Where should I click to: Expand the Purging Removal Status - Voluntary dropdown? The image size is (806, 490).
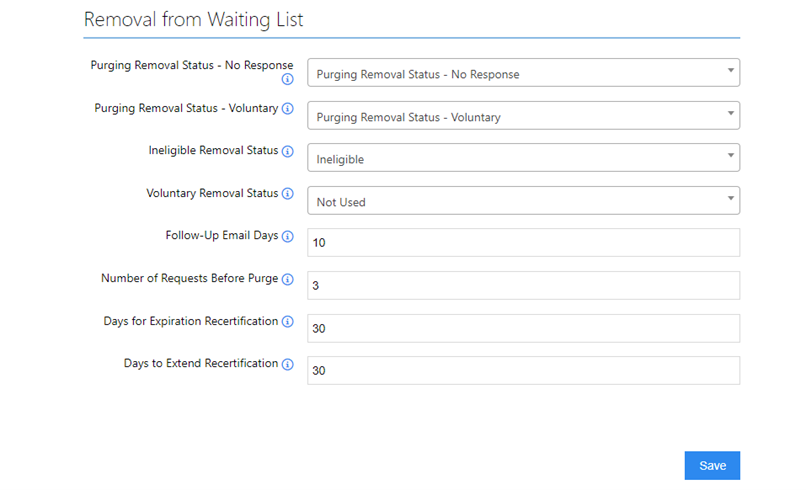coord(523,116)
